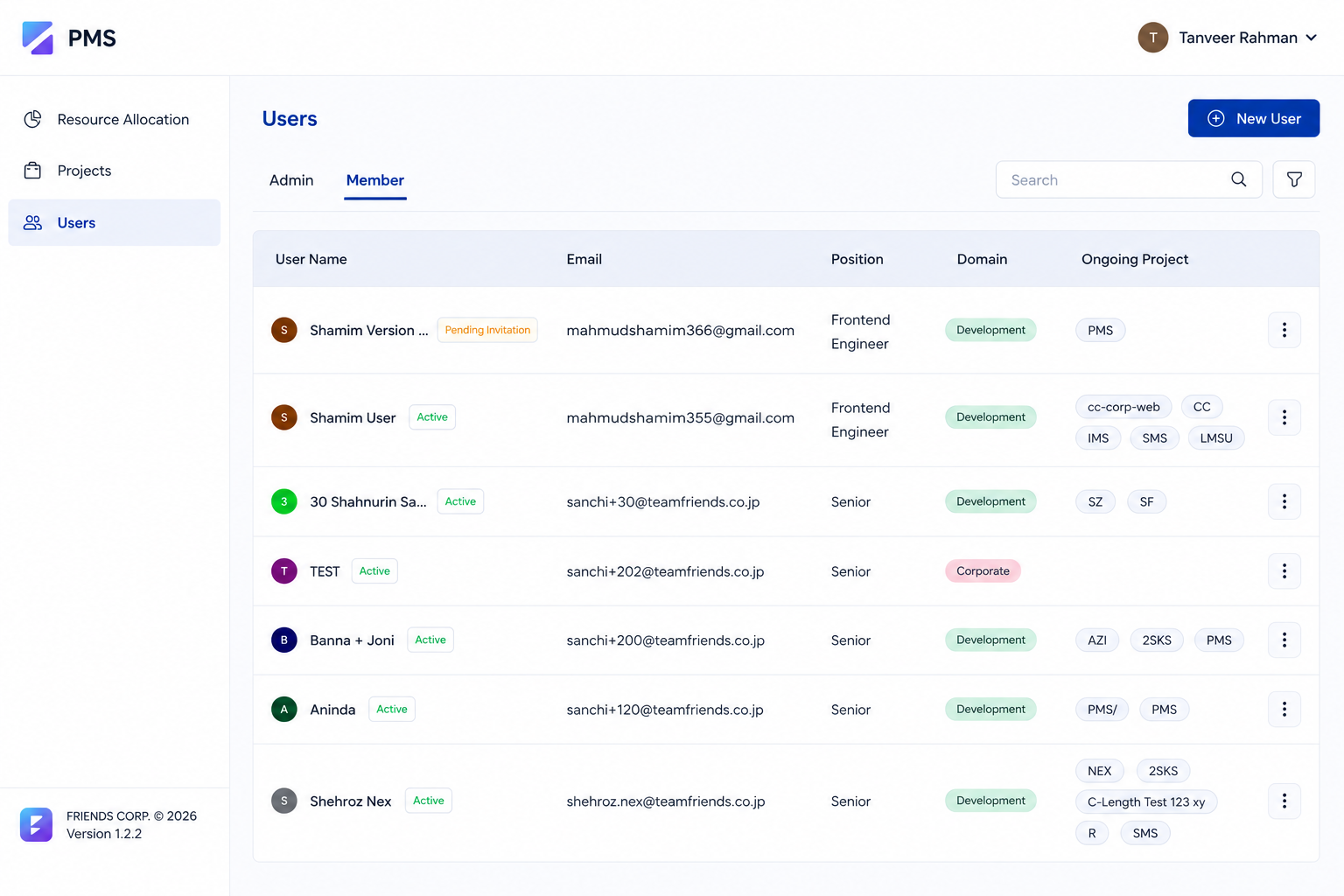The height and width of the screenshot is (896, 1344).
Task: Click the LMSU project chip
Action: coord(1216,437)
